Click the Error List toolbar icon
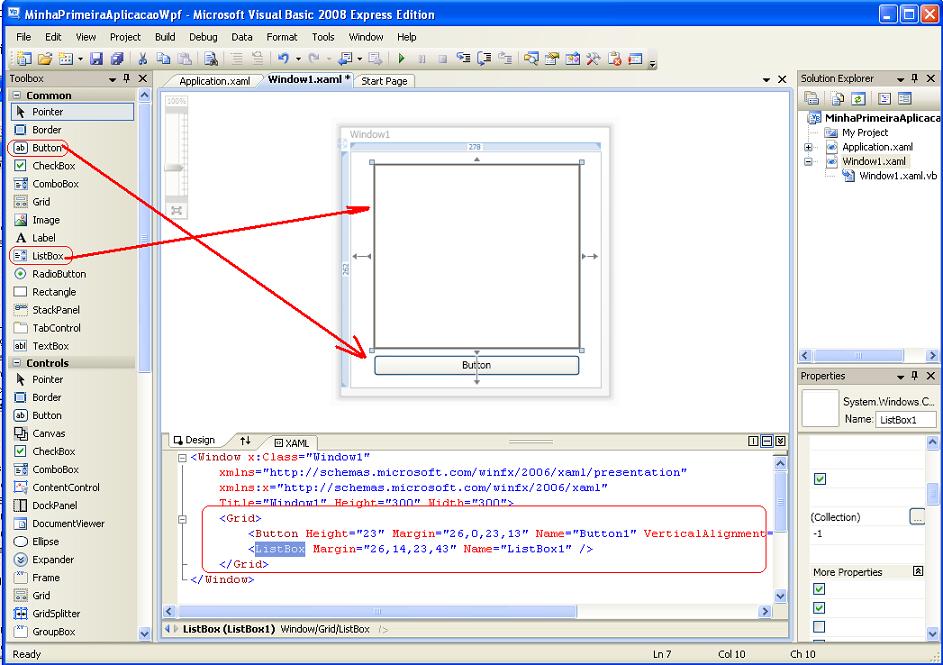The width and height of the screenshot is (943, 665). 615,58
